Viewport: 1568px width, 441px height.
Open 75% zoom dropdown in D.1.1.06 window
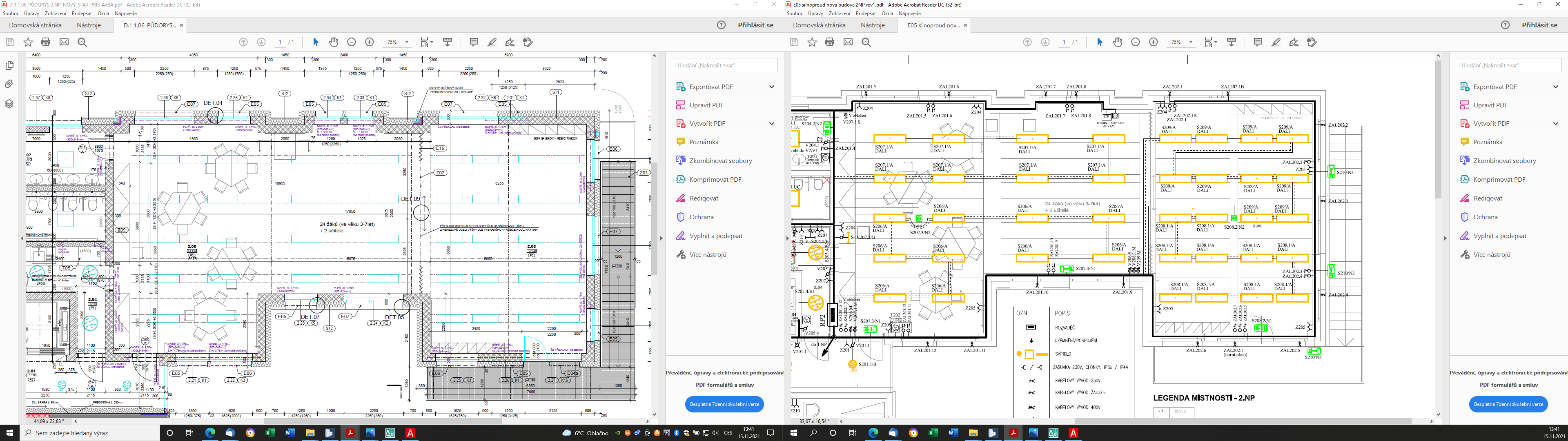coord(407,42)
